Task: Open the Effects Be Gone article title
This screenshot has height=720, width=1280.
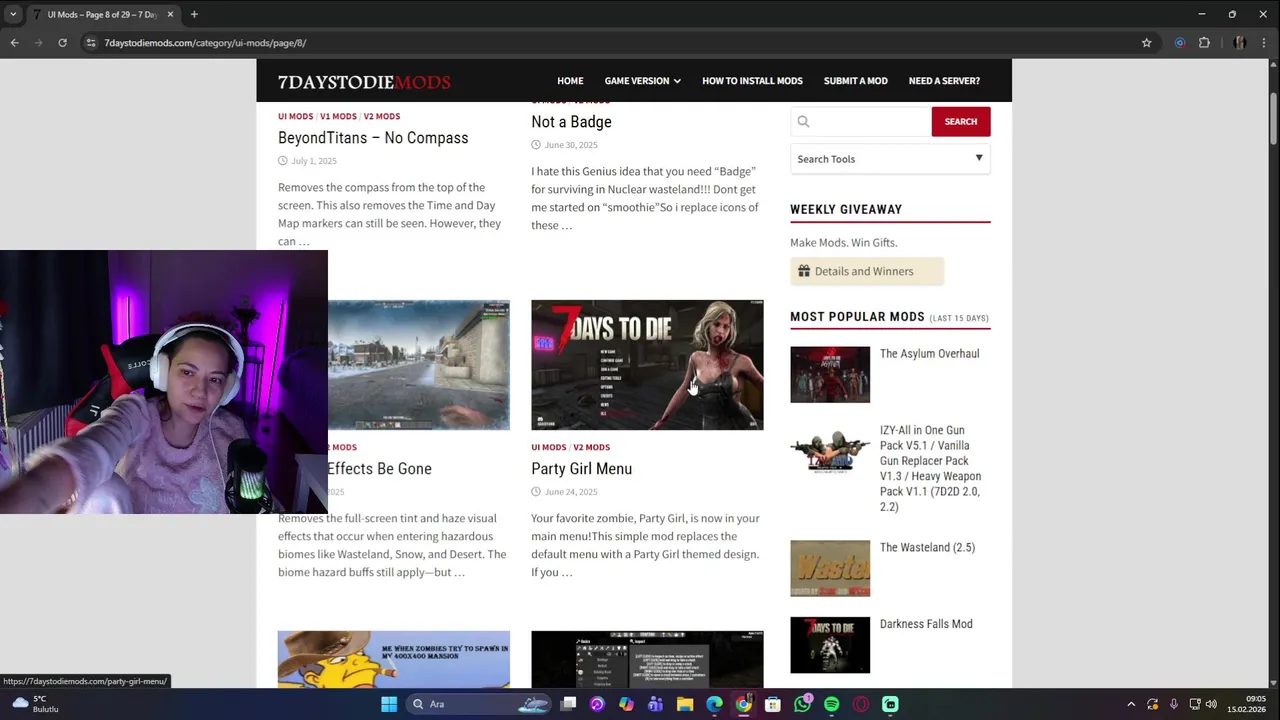Action: coord(380,469)
